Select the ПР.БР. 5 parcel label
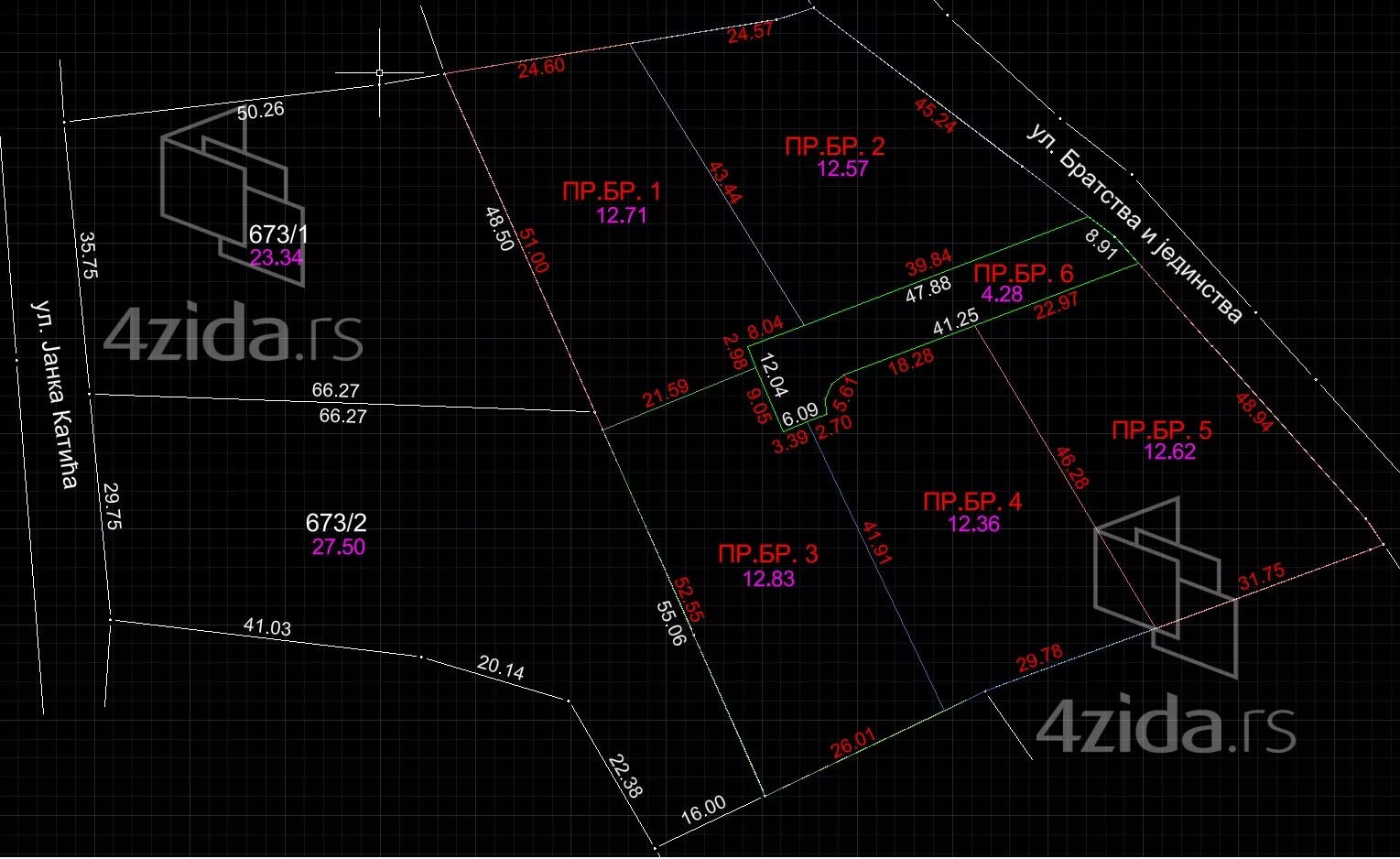Viewport: 1400px width, 859px height. tap(1161, 430)
